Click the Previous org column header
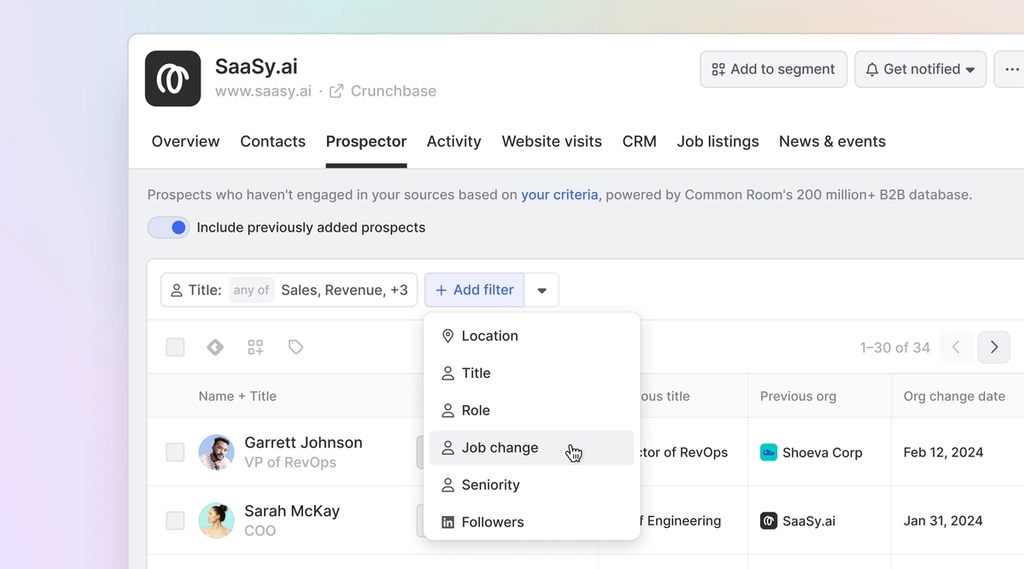 798,396
